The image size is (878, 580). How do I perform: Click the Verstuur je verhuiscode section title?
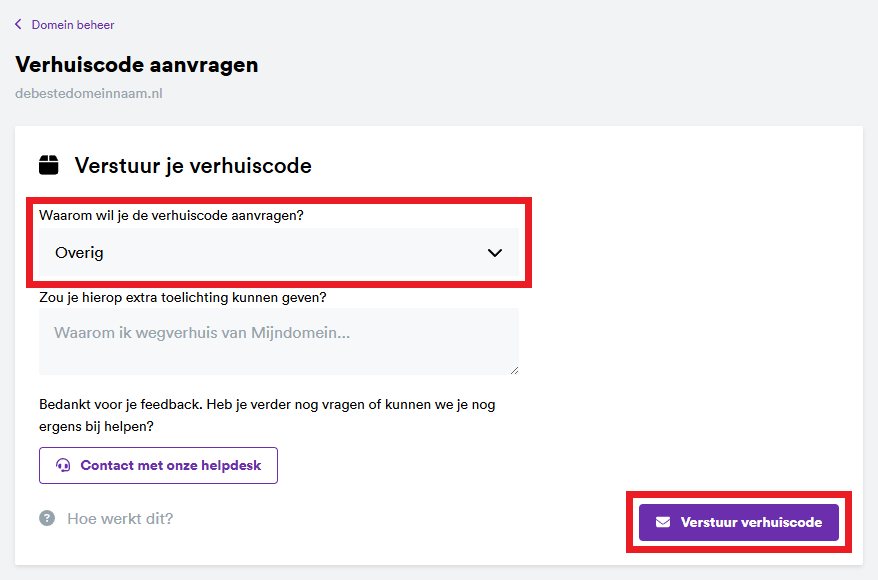coord(193,166)
